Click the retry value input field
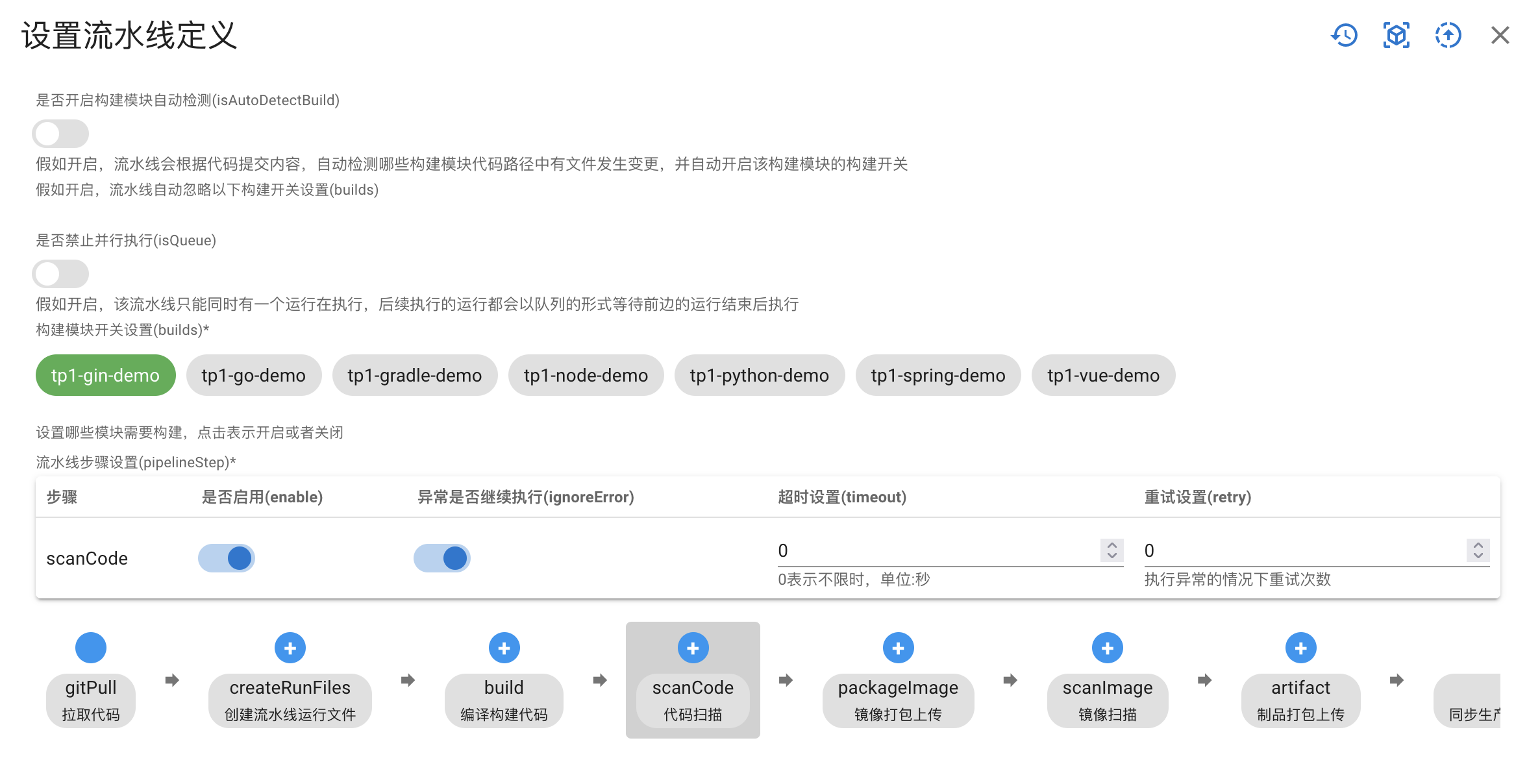Screen dimensions: 1540x784 (1266, 550)
